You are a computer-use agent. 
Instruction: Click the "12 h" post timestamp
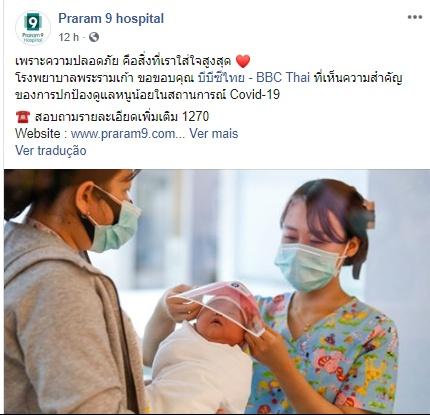tap(68, 37)
